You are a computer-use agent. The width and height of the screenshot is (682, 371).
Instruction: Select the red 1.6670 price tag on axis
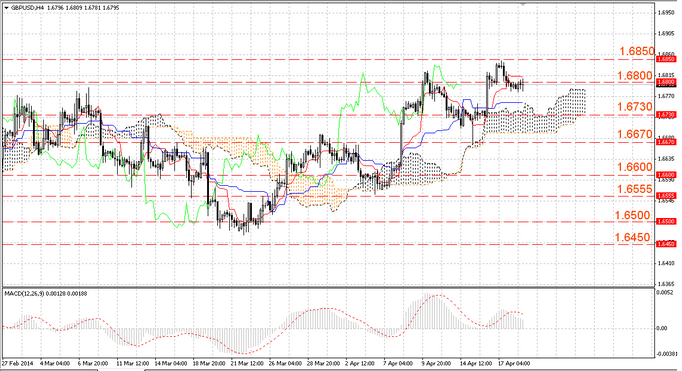pyautogui.click(x=666, y=142)
